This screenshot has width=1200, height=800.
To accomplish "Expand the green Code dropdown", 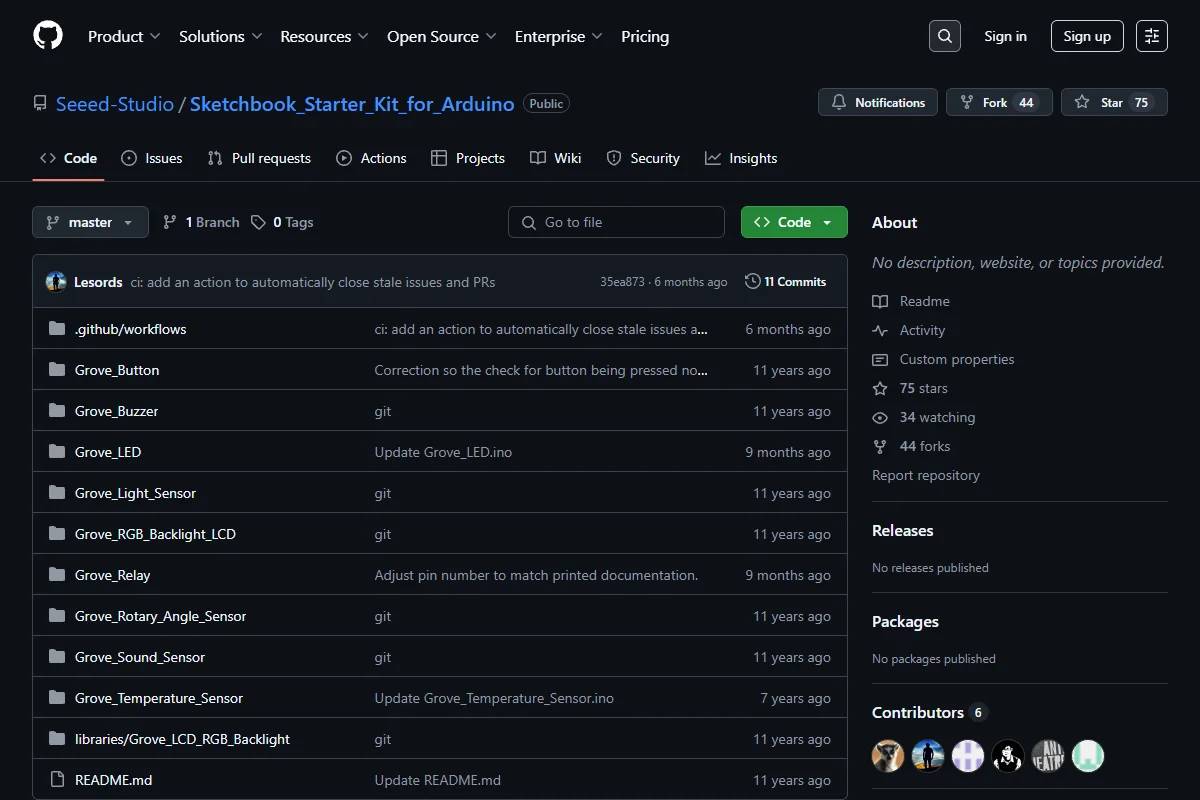I will tap(794, 222).
